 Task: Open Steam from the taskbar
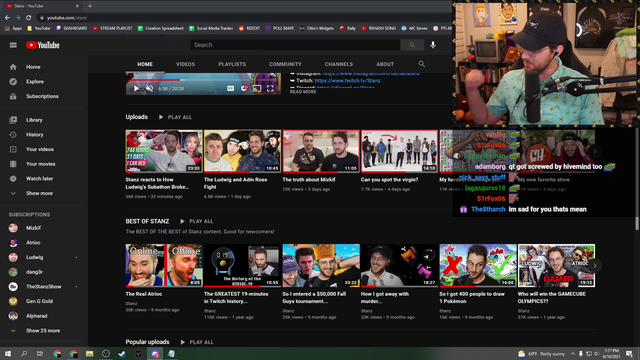click(122, 354)
